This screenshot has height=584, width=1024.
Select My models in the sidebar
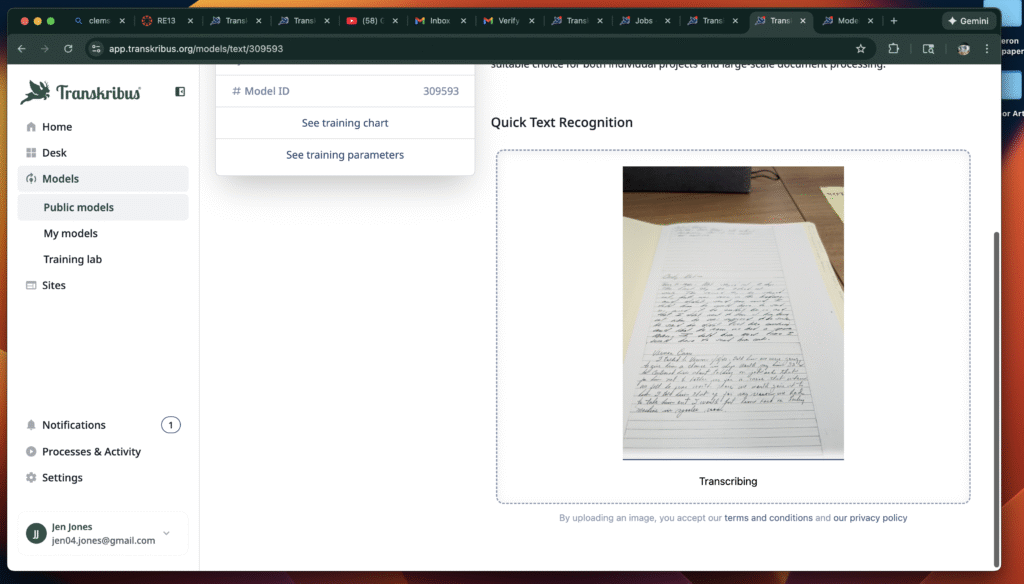click(x=70, y=233)
